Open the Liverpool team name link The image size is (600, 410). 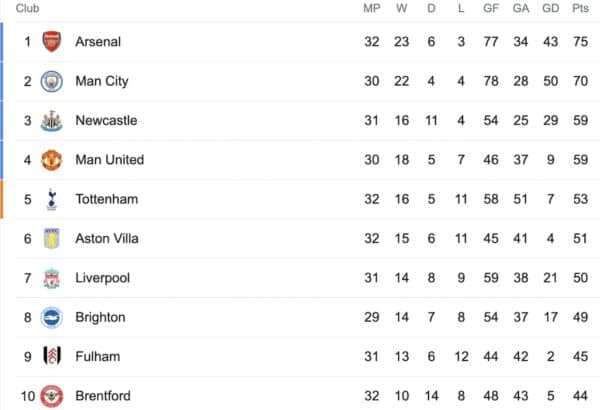point(103,278)
